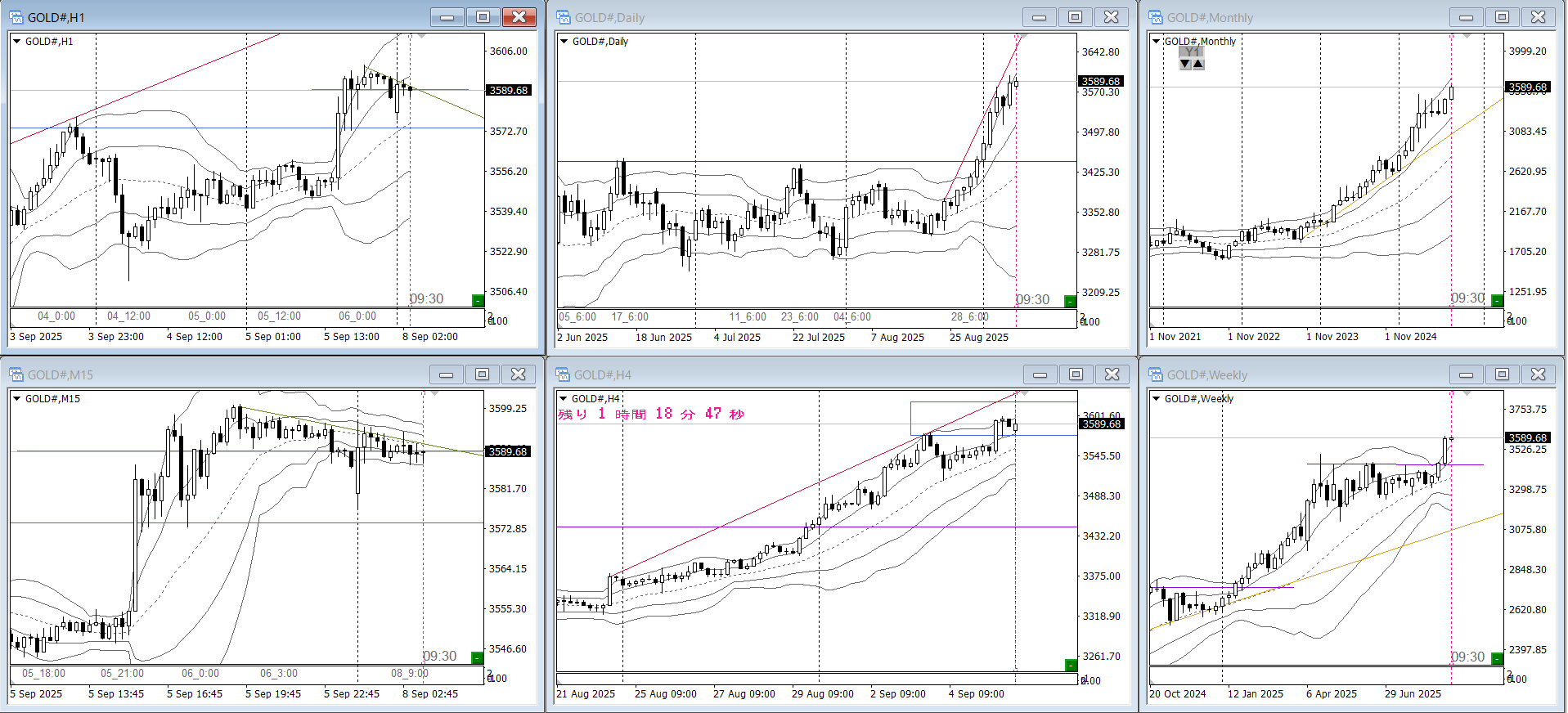Toggle green minus box in Daily chart
This screenshot has height=713, width=1568.
(x=1070, y=301)
